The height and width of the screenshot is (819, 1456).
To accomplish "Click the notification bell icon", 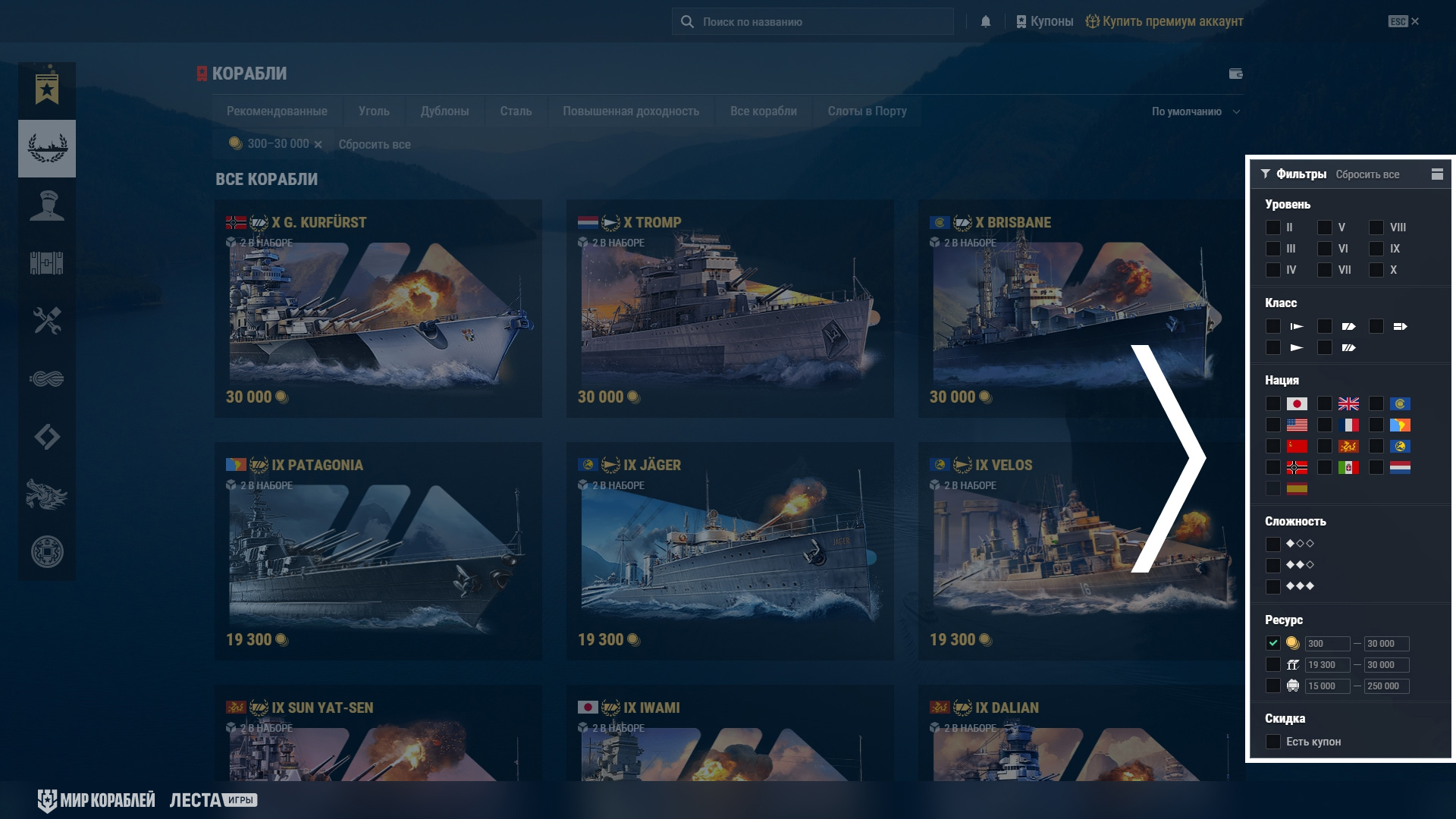I will pyautogui.click(x=986, y=21).
